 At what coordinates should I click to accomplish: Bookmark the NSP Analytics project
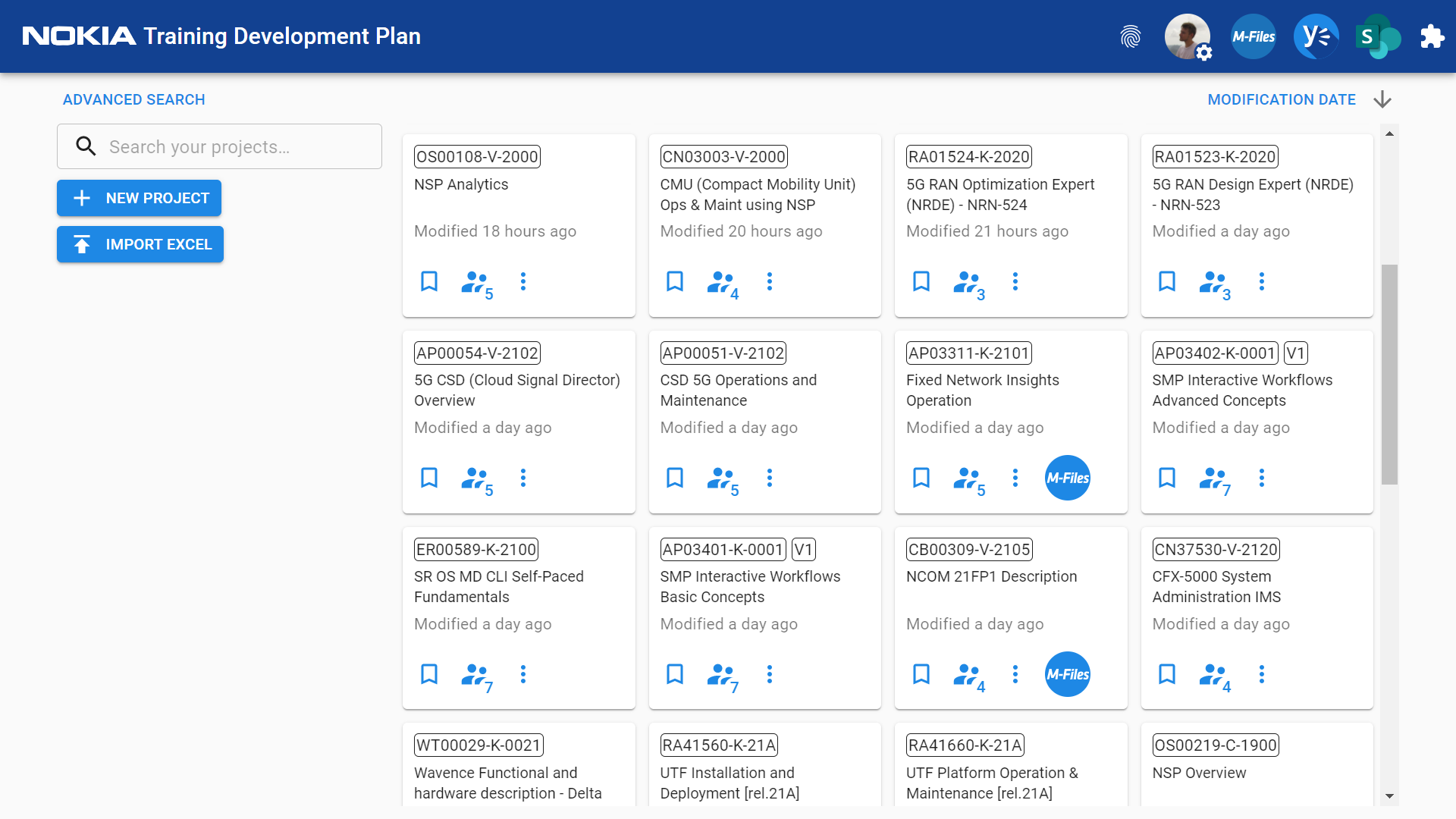[x=429, y=281]
